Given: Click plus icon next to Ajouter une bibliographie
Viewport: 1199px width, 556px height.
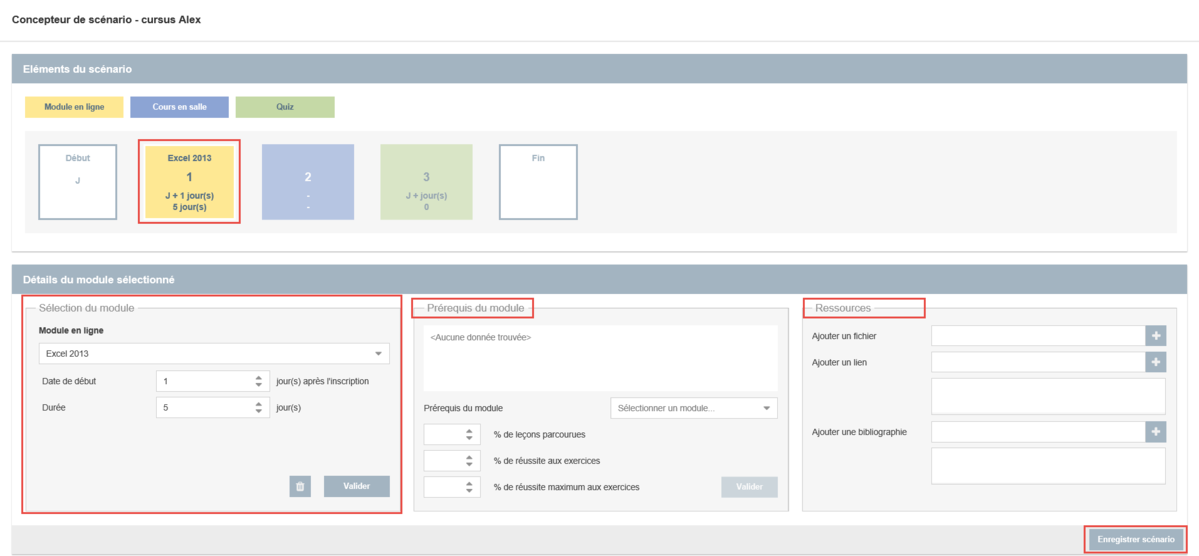Looking at the screenshot, I should 1155,432.
